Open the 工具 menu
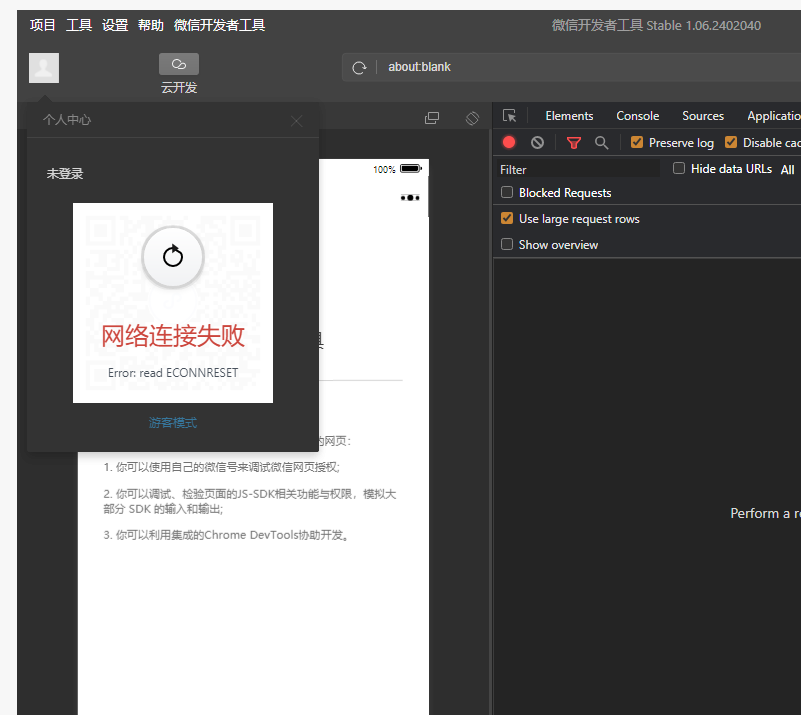 79,25
